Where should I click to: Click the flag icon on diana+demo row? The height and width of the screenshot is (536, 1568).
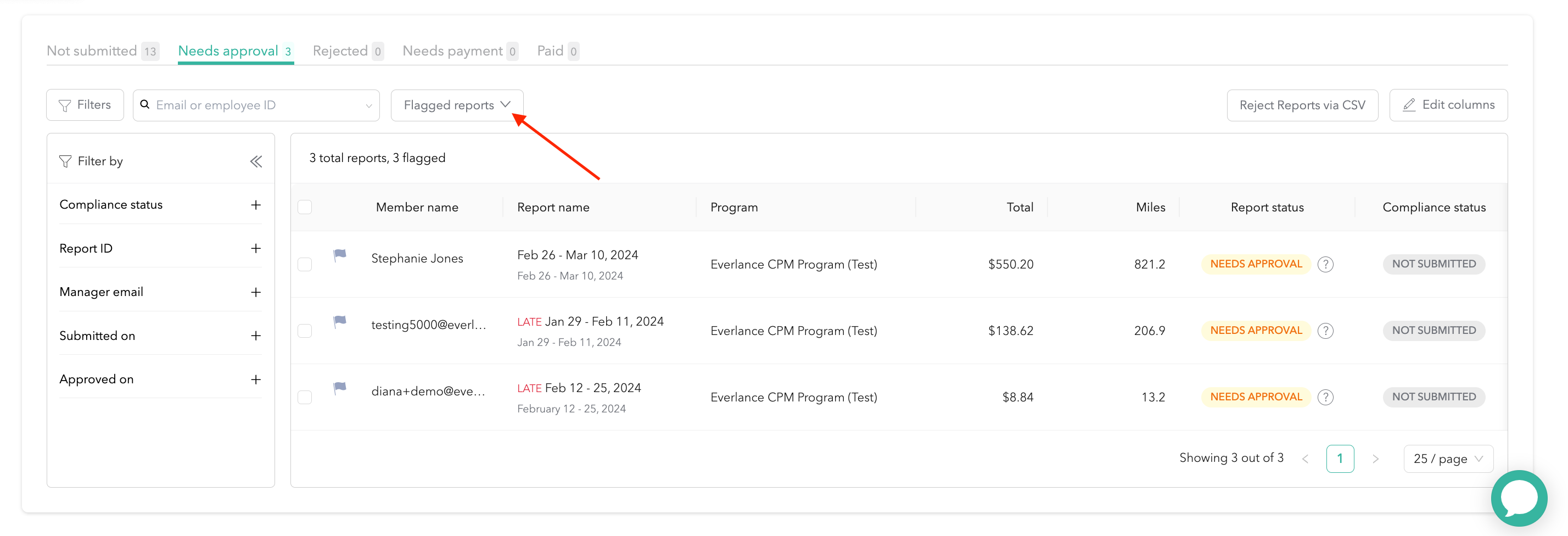340,388
